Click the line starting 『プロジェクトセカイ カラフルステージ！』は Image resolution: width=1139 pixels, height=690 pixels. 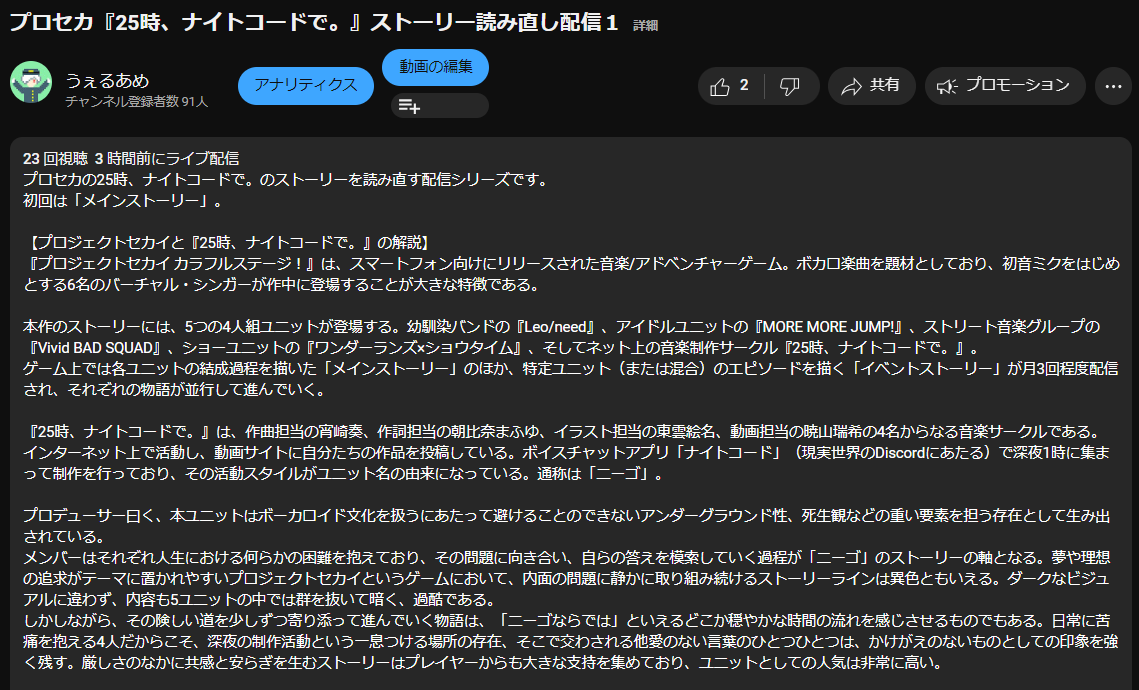[571, 264]
